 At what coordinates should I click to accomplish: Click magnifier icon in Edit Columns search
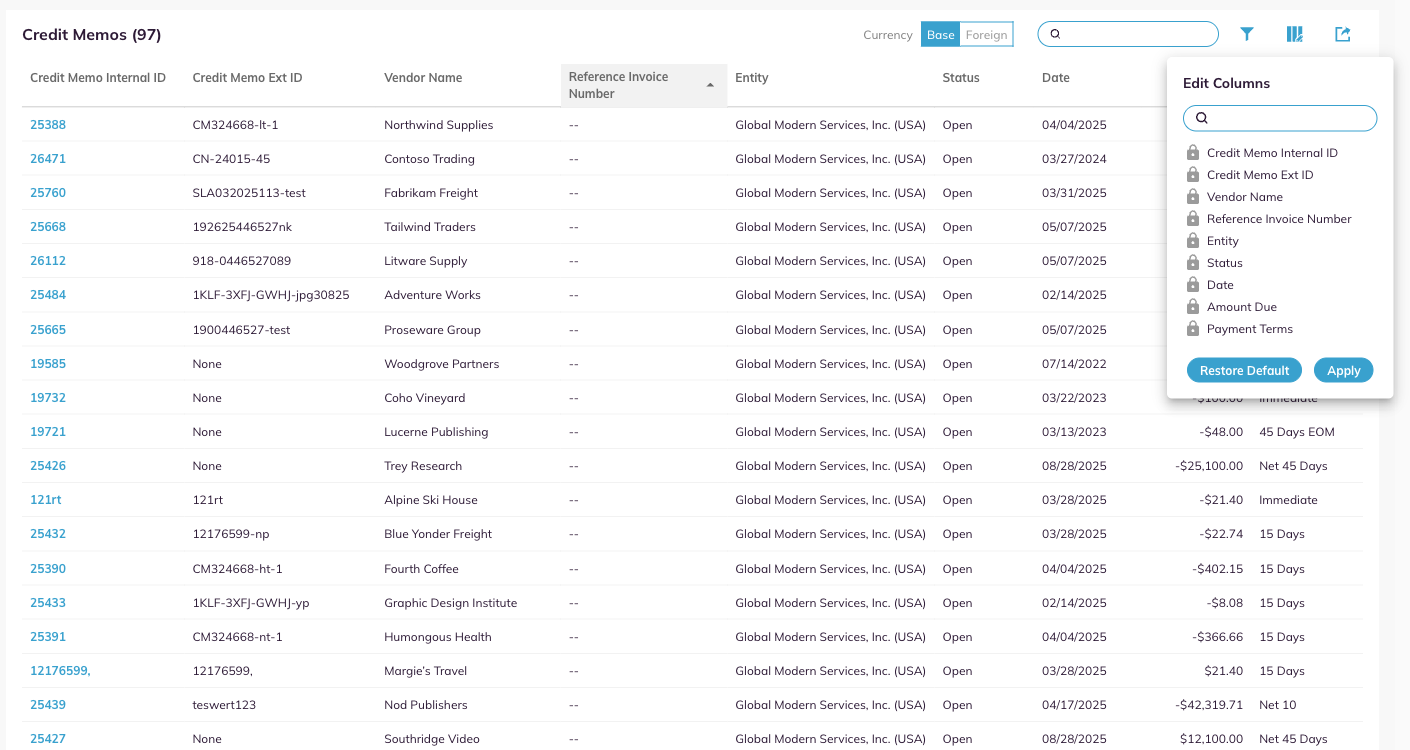point(1202,118)
